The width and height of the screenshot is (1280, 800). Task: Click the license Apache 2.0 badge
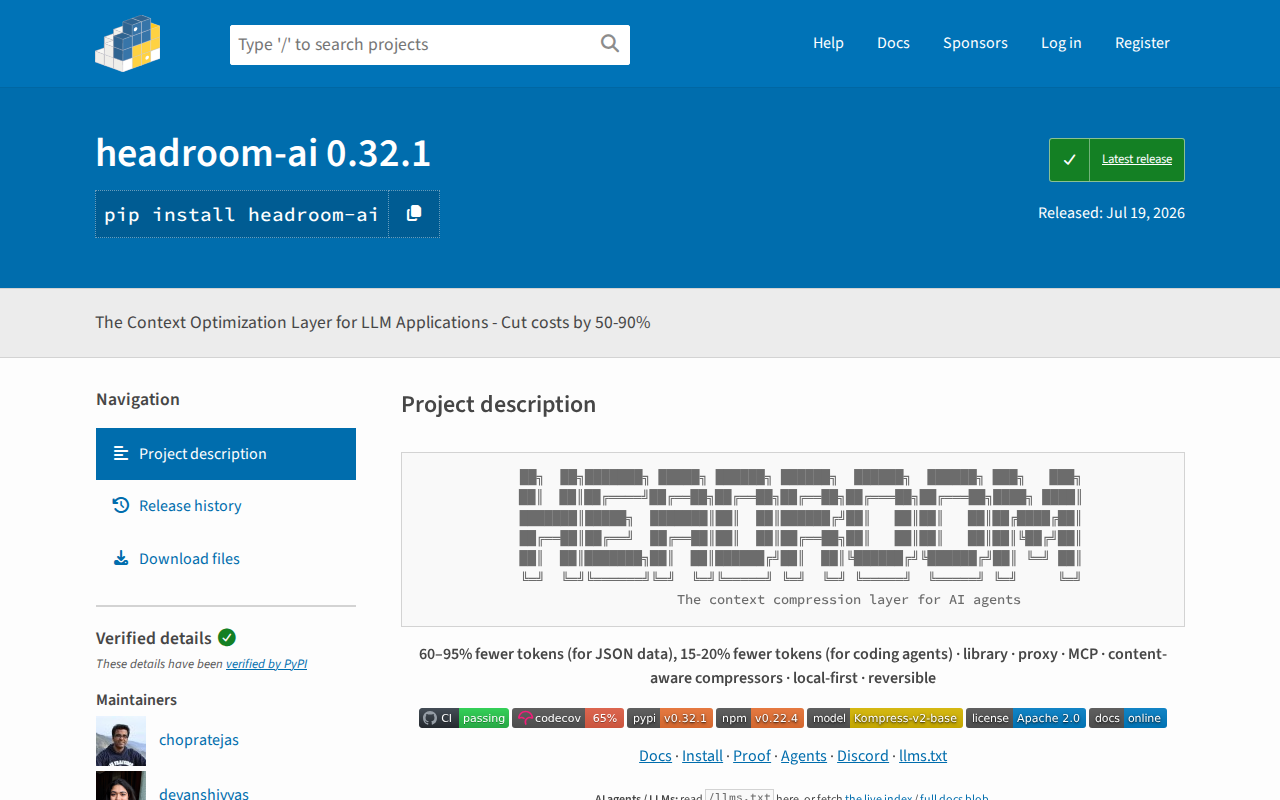tap(1026, 718)
